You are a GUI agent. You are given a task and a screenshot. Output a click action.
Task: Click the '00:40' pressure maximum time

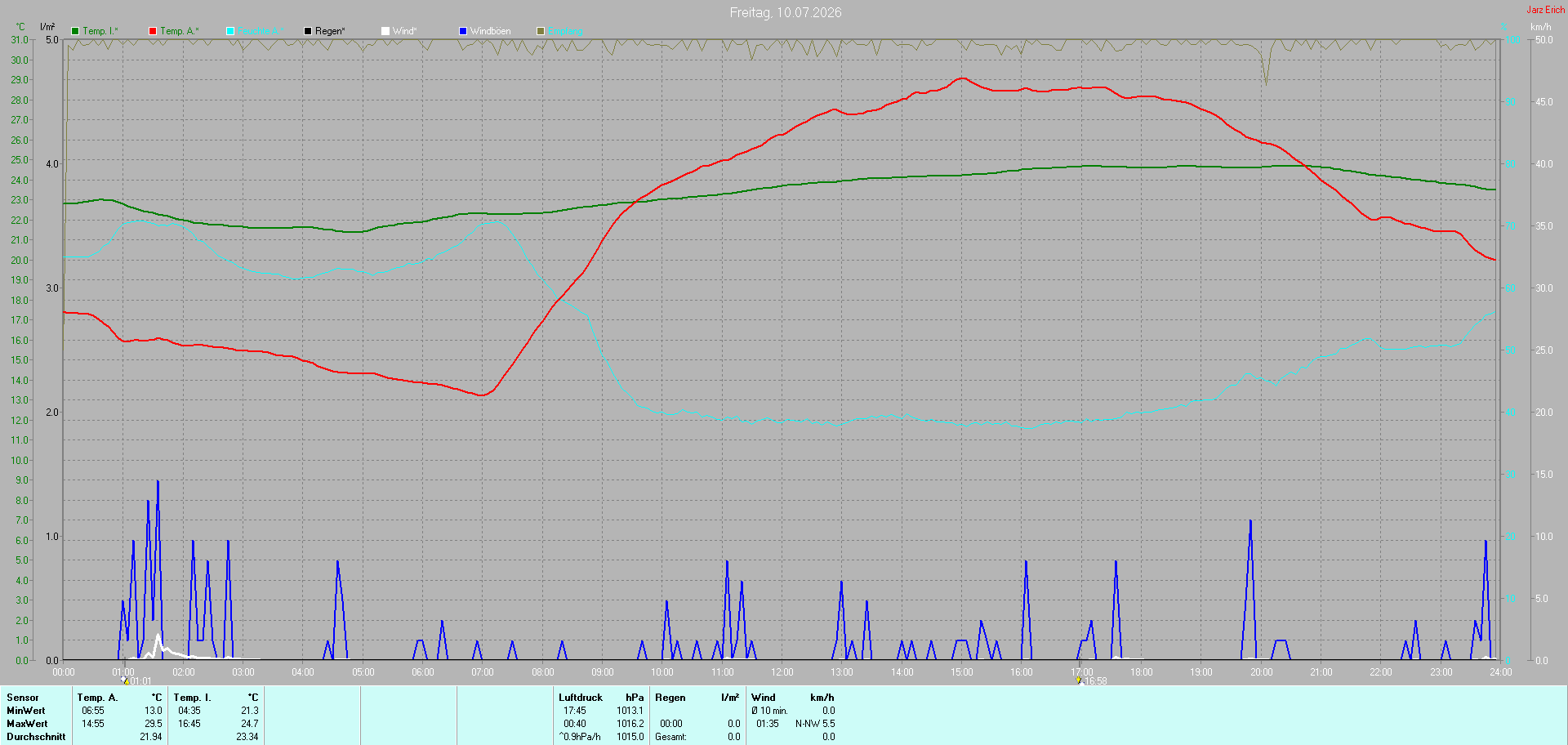tap(575, 724)
